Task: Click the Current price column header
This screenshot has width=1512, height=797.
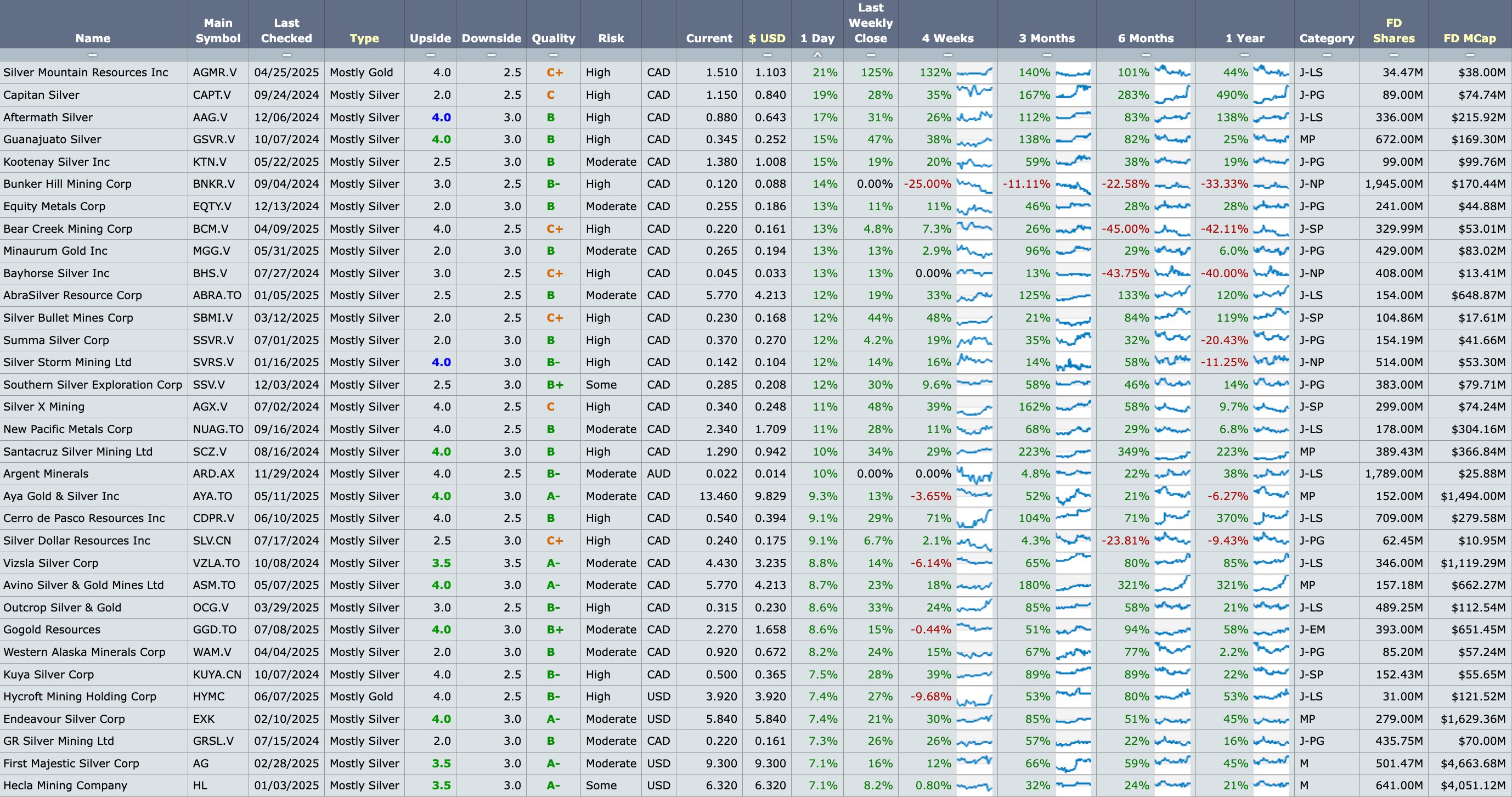Action: (x=709, y=38)
